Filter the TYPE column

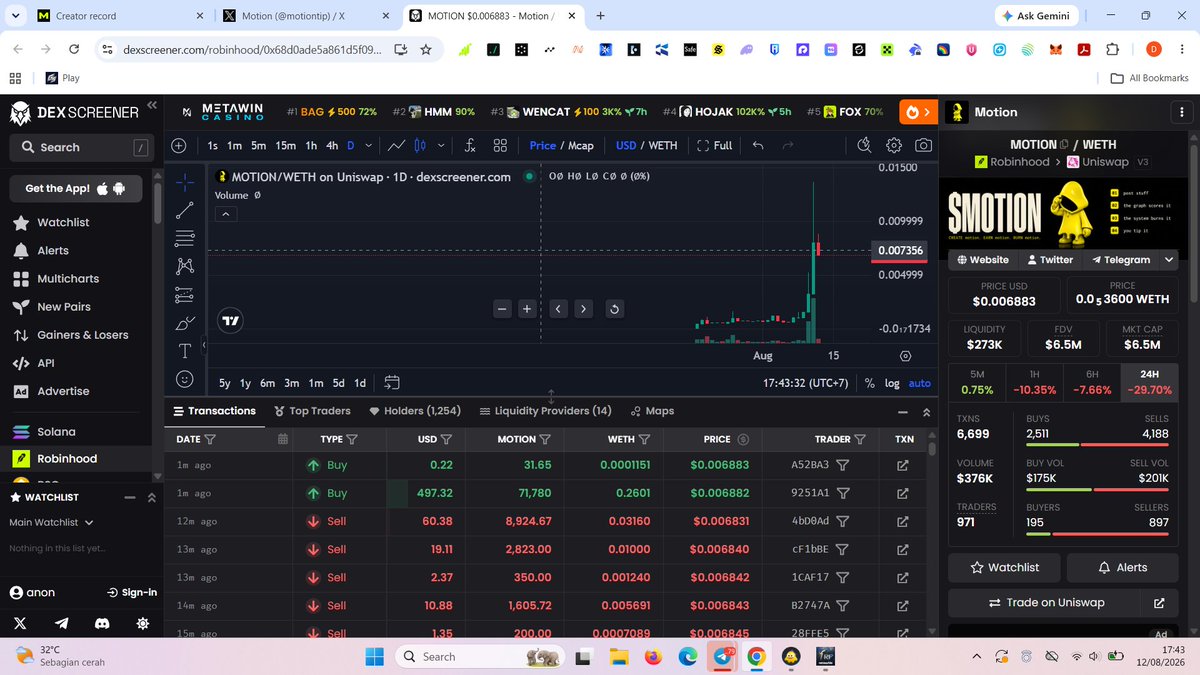click(x=352, y=439)
